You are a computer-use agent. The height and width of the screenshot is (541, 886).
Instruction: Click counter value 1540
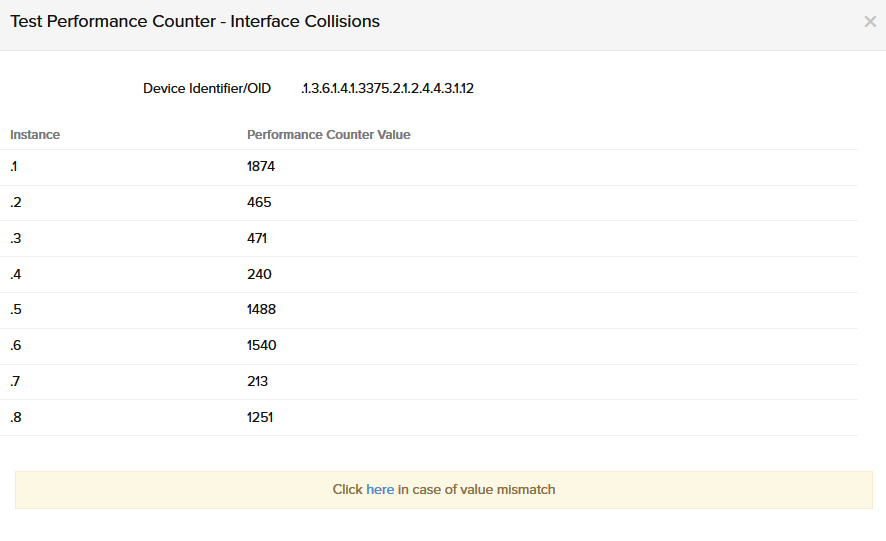pyautogui.click(x=261, y=346)
